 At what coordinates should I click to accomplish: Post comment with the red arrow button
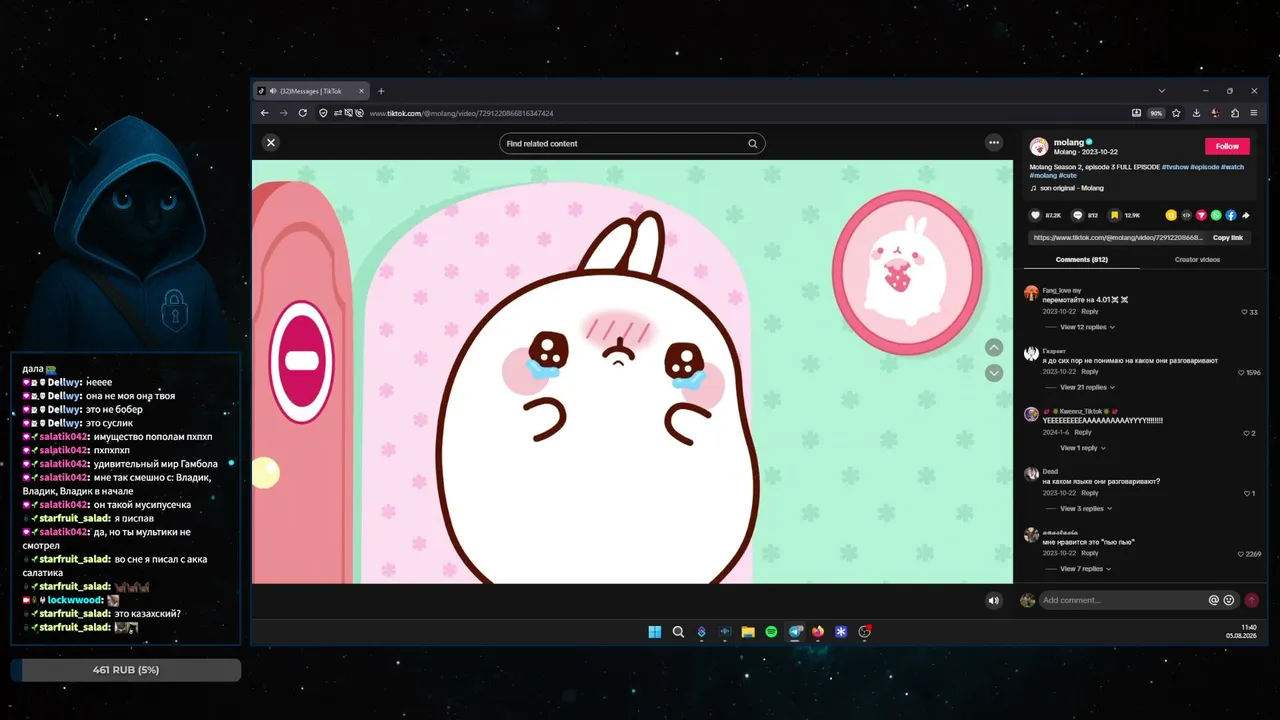coord(1252,600)
